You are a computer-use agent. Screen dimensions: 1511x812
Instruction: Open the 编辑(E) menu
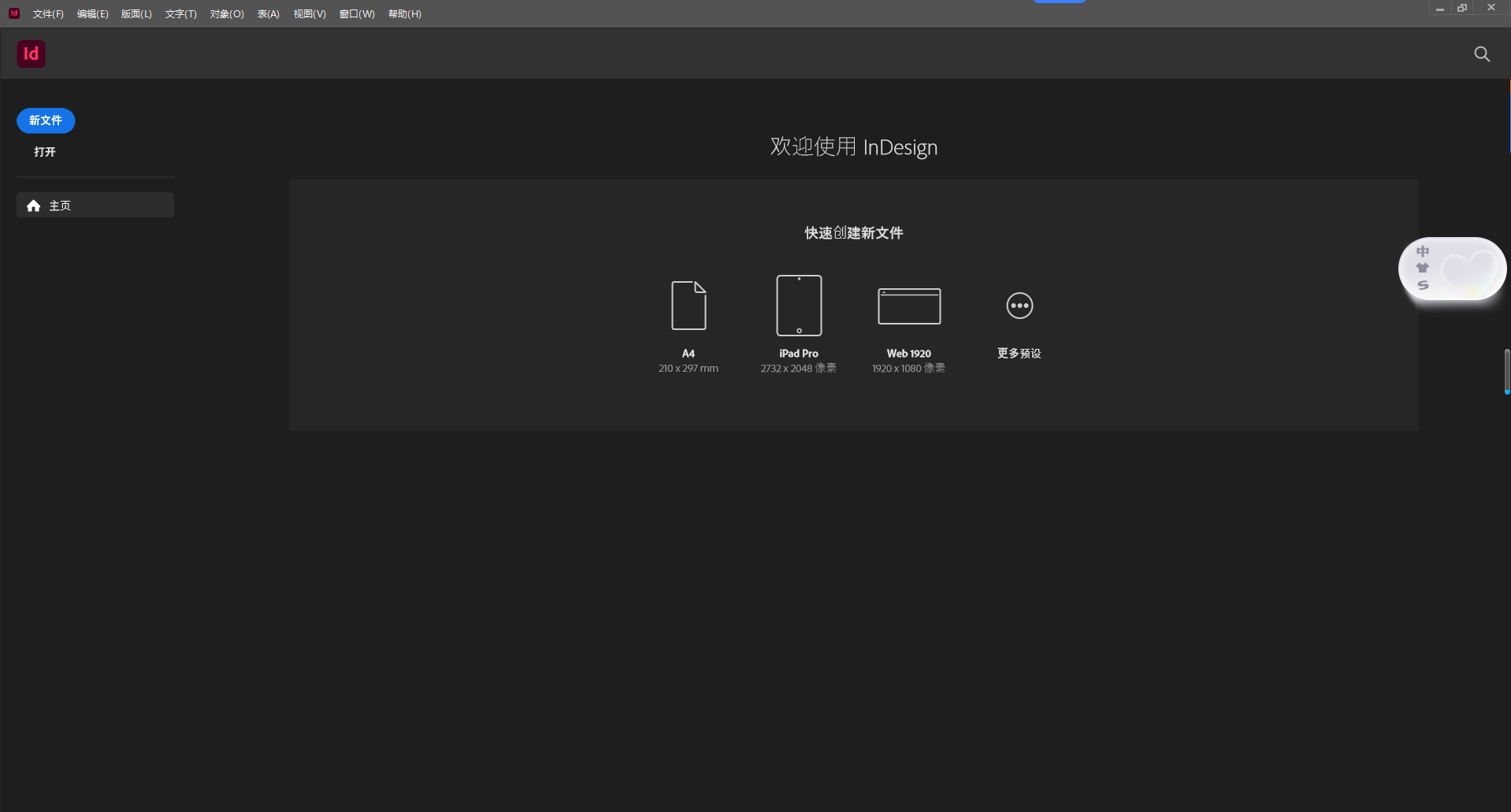coord(92,13)
